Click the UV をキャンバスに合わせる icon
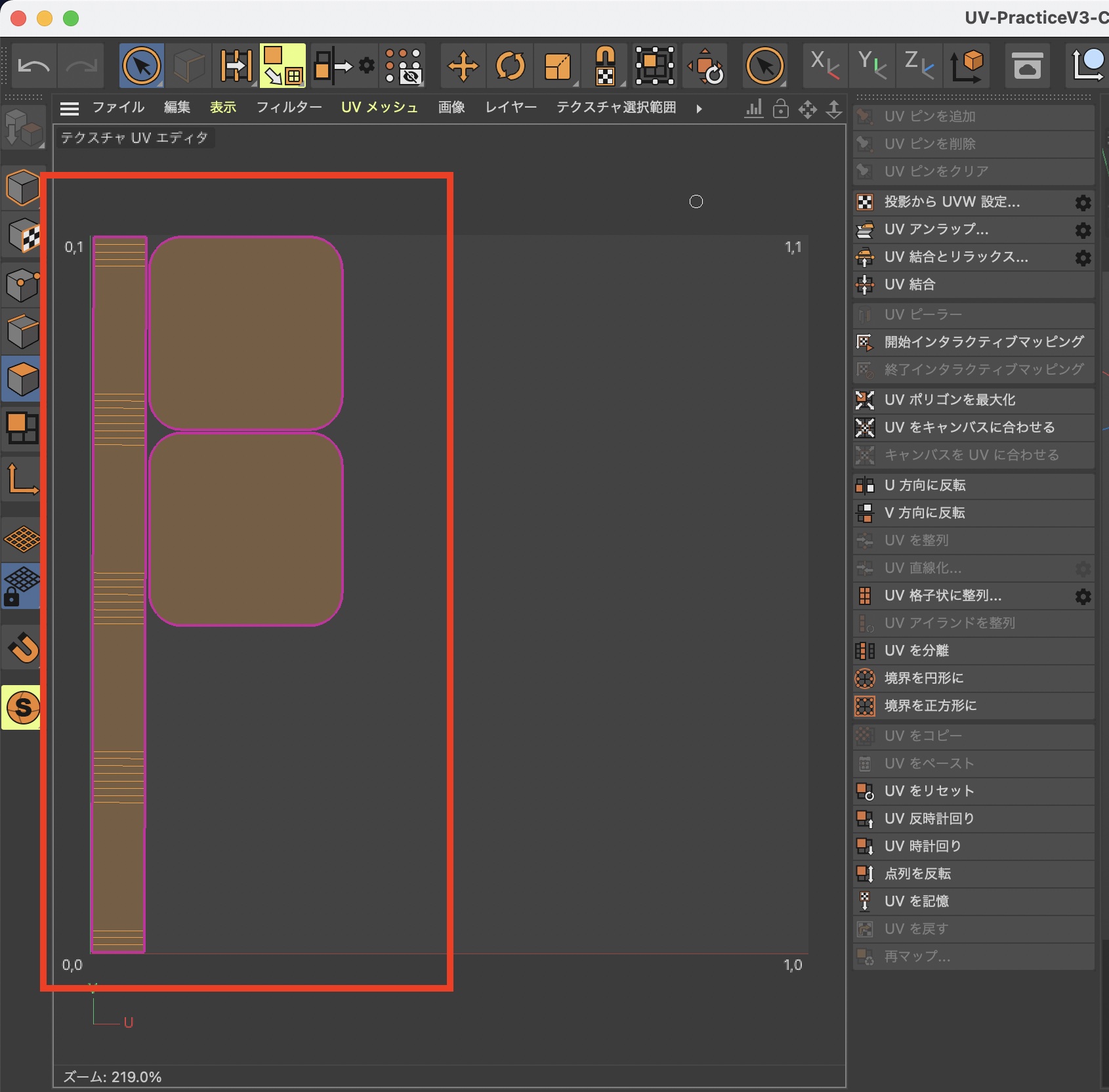The image size is (1109, 1092). pyautogui.click(x=865, y=427)
